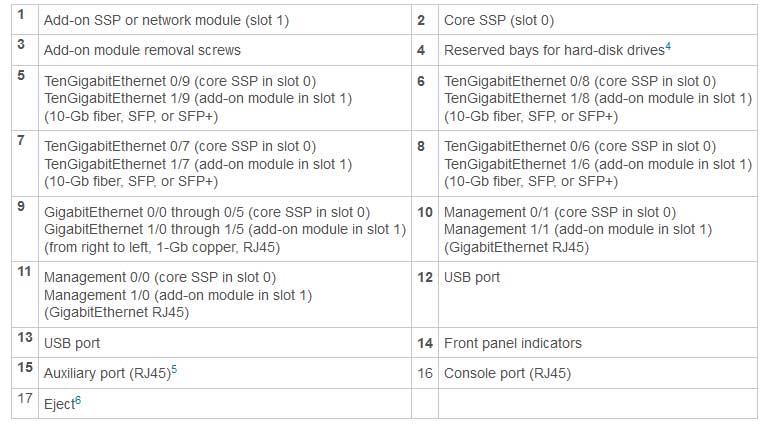Click the TenGigabitEthernet 0/6 core SSP line
Viewport: 763px width, 424px height.
coord(580,146)
